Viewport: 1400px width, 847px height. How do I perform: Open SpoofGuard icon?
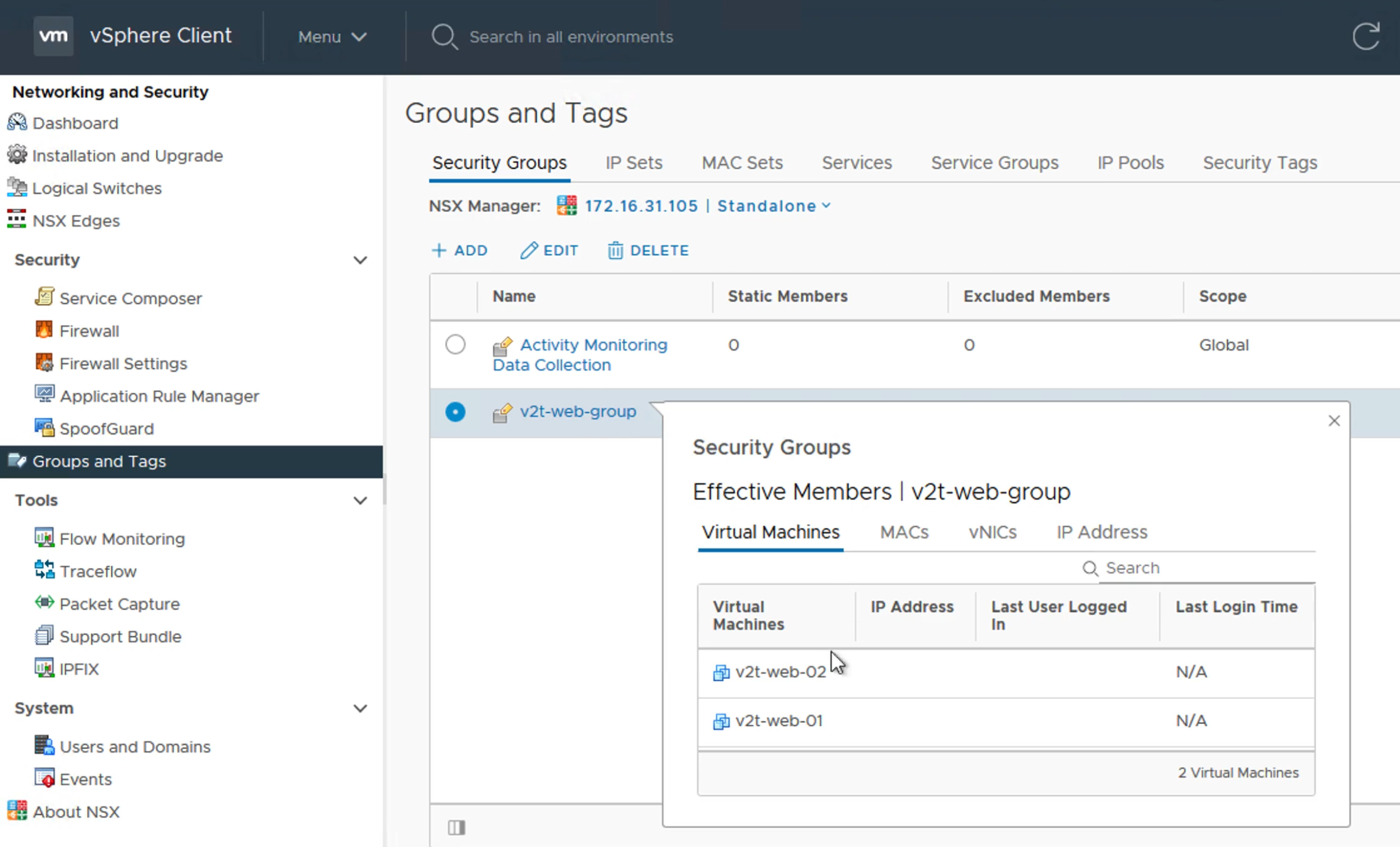44,428
